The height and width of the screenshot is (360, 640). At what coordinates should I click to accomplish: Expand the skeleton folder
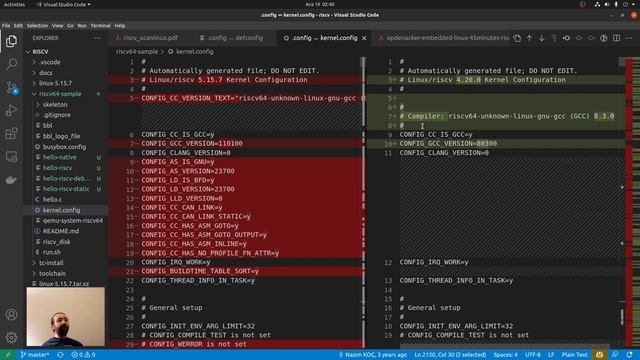point(55,104)
